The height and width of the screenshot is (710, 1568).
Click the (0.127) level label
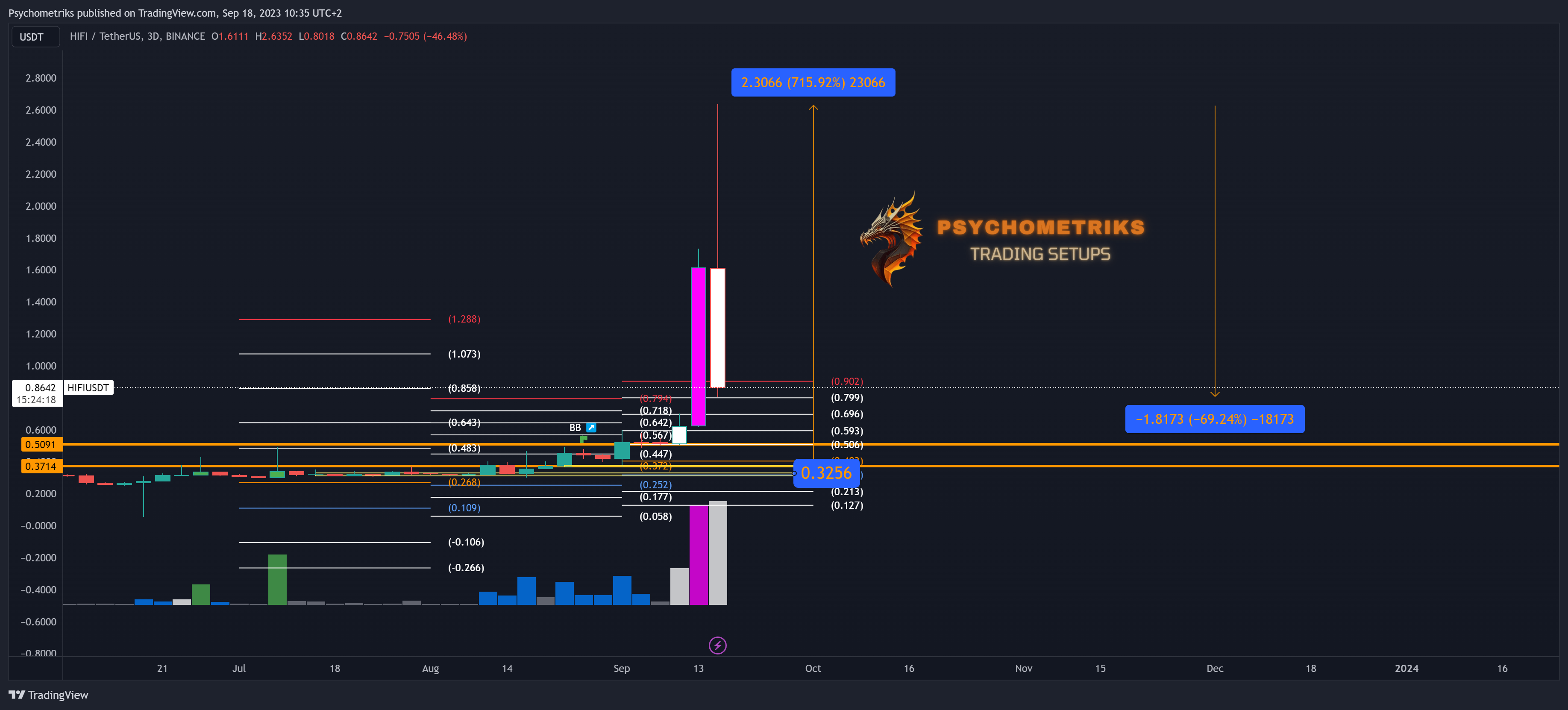[x=847, y=505]
